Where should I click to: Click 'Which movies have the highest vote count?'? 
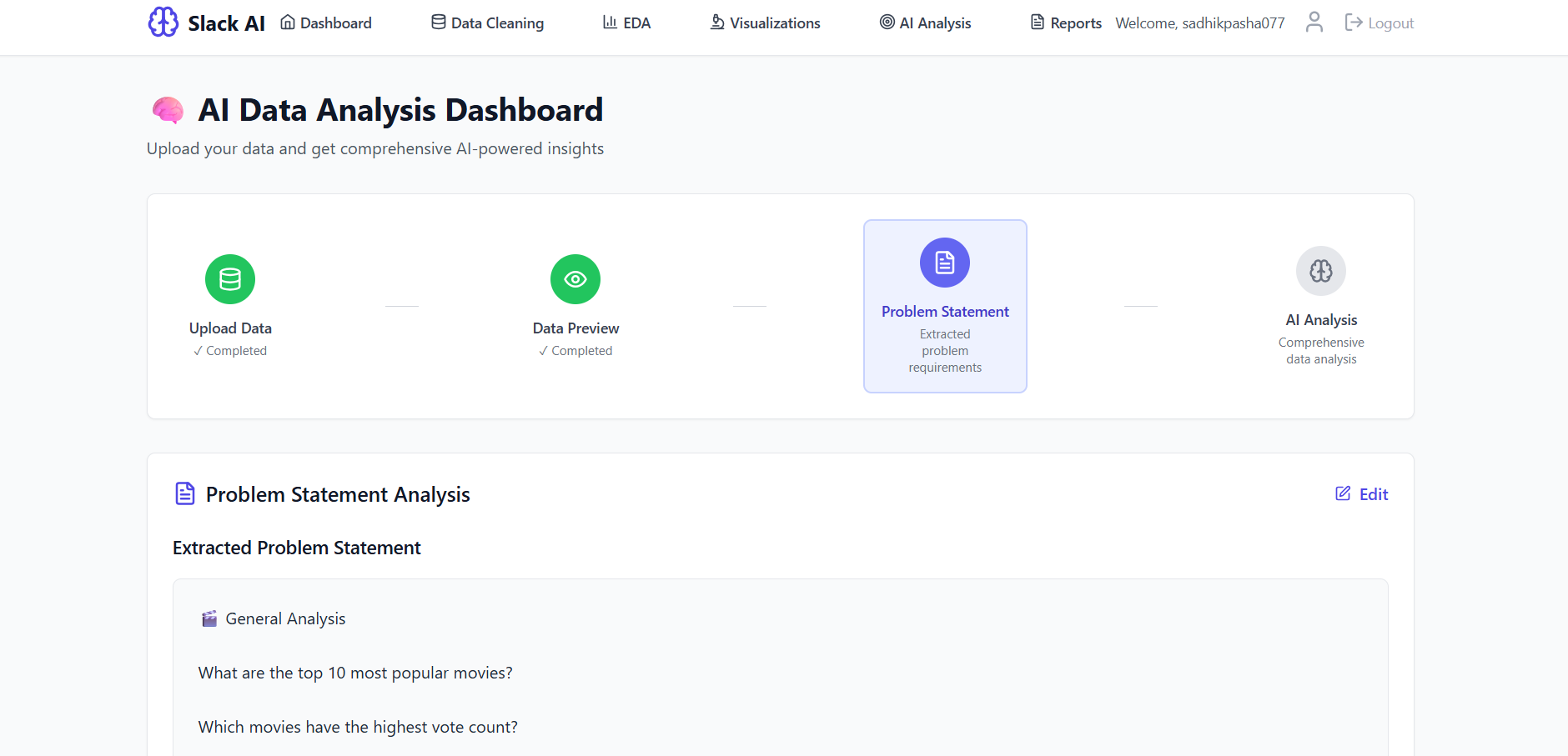[358, 727]
